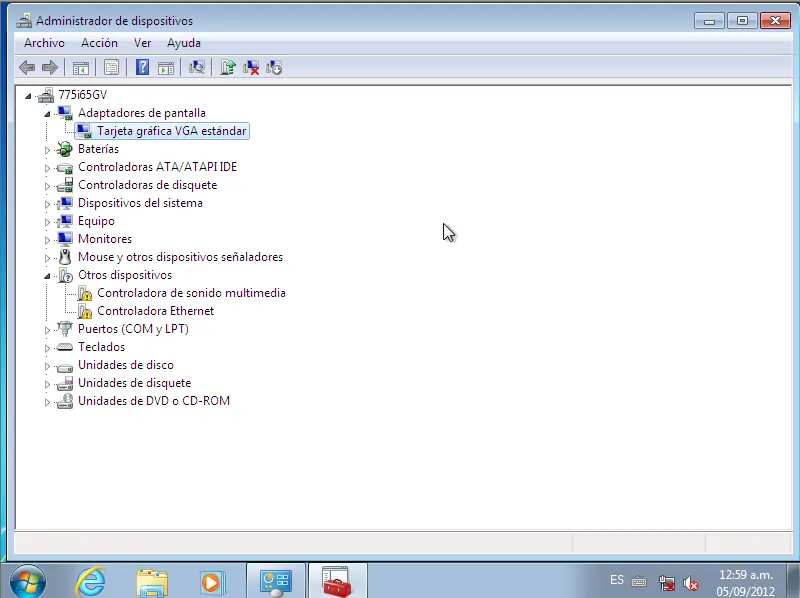Click the Scan for hardware changes icon
Viewport: 800px width, 598px height.
click(x=196, y=67)
